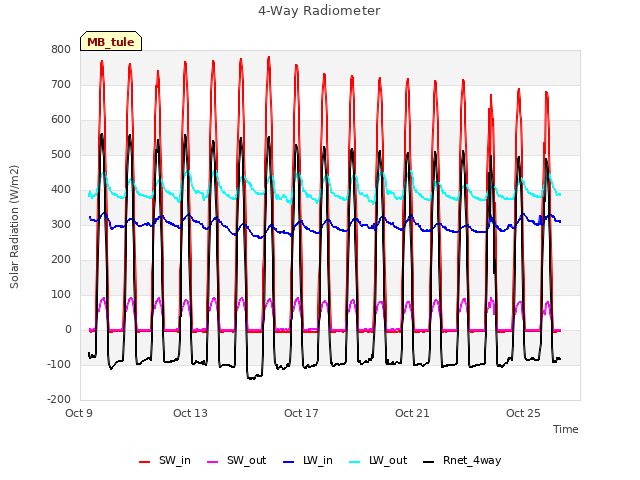Click the MB_tule site label

111,41
